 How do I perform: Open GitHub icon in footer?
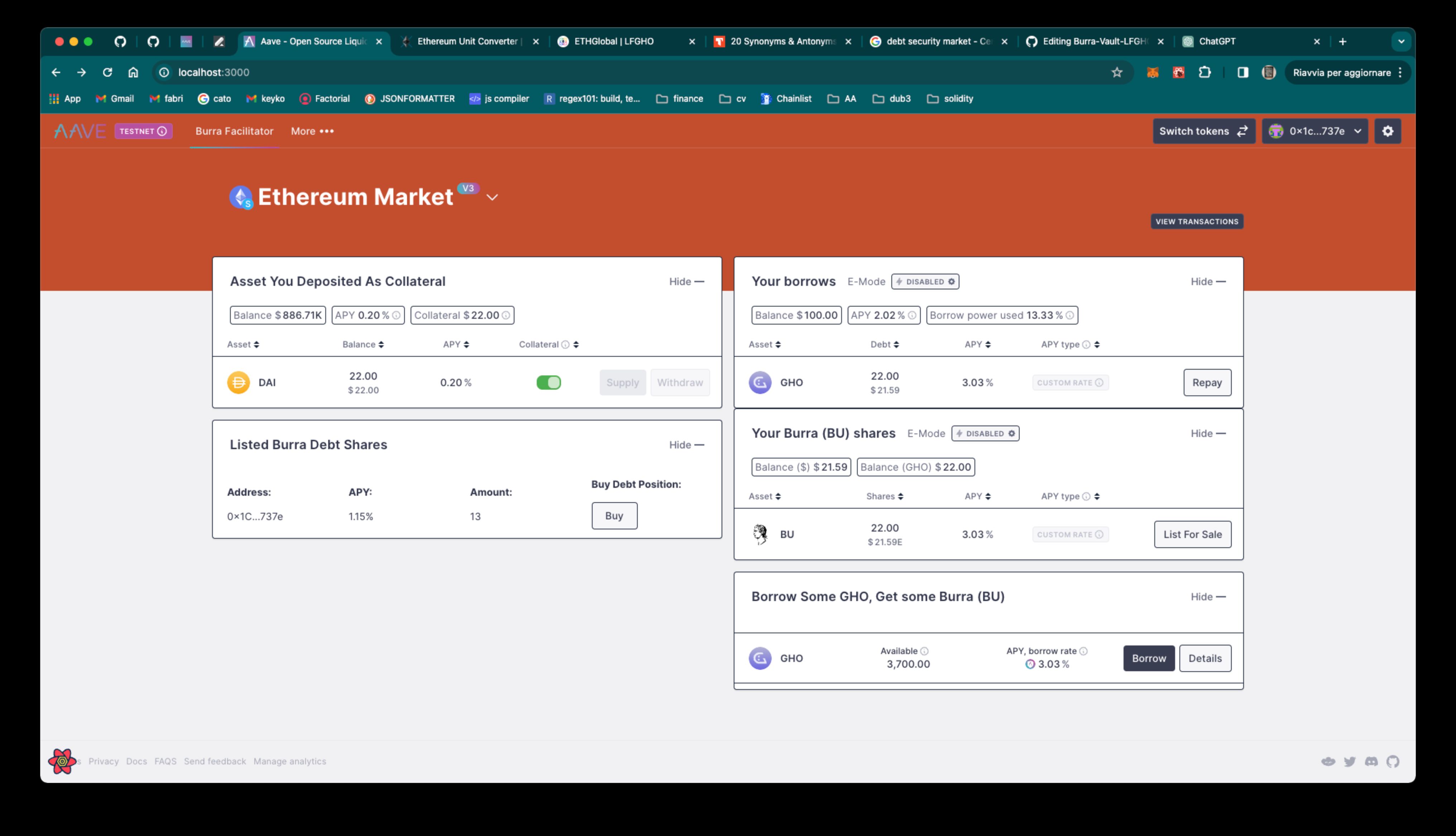pyautogui.click(x=1393, y=761)
